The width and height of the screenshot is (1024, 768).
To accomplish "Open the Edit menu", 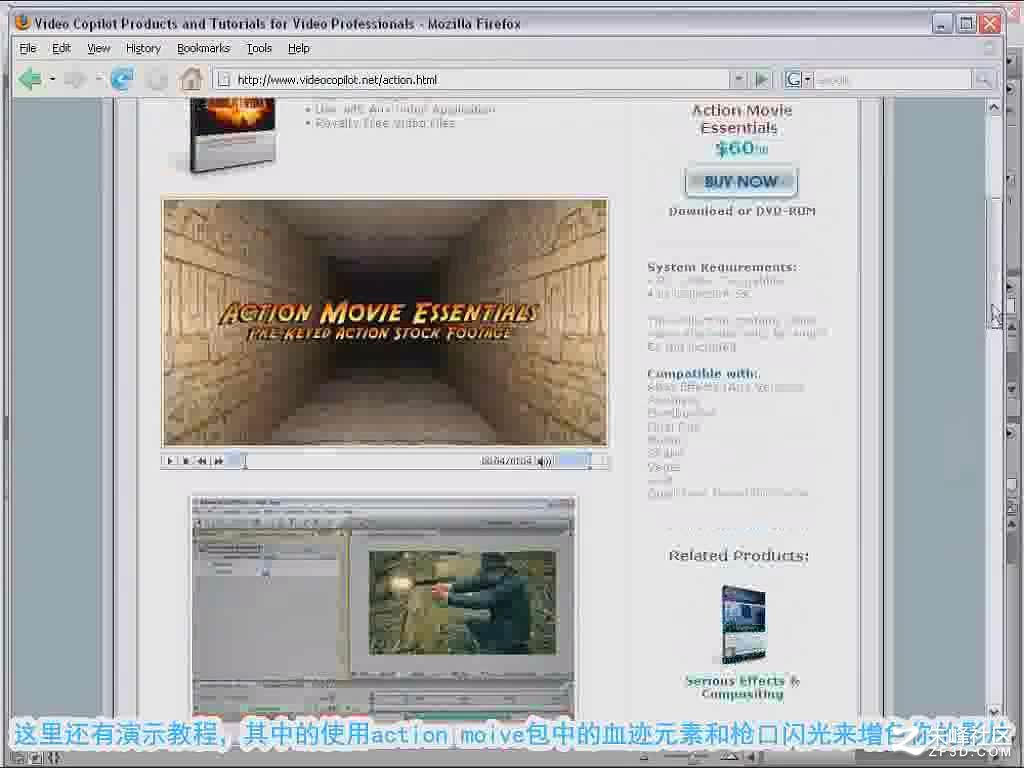I will click(x=61, y=48).
